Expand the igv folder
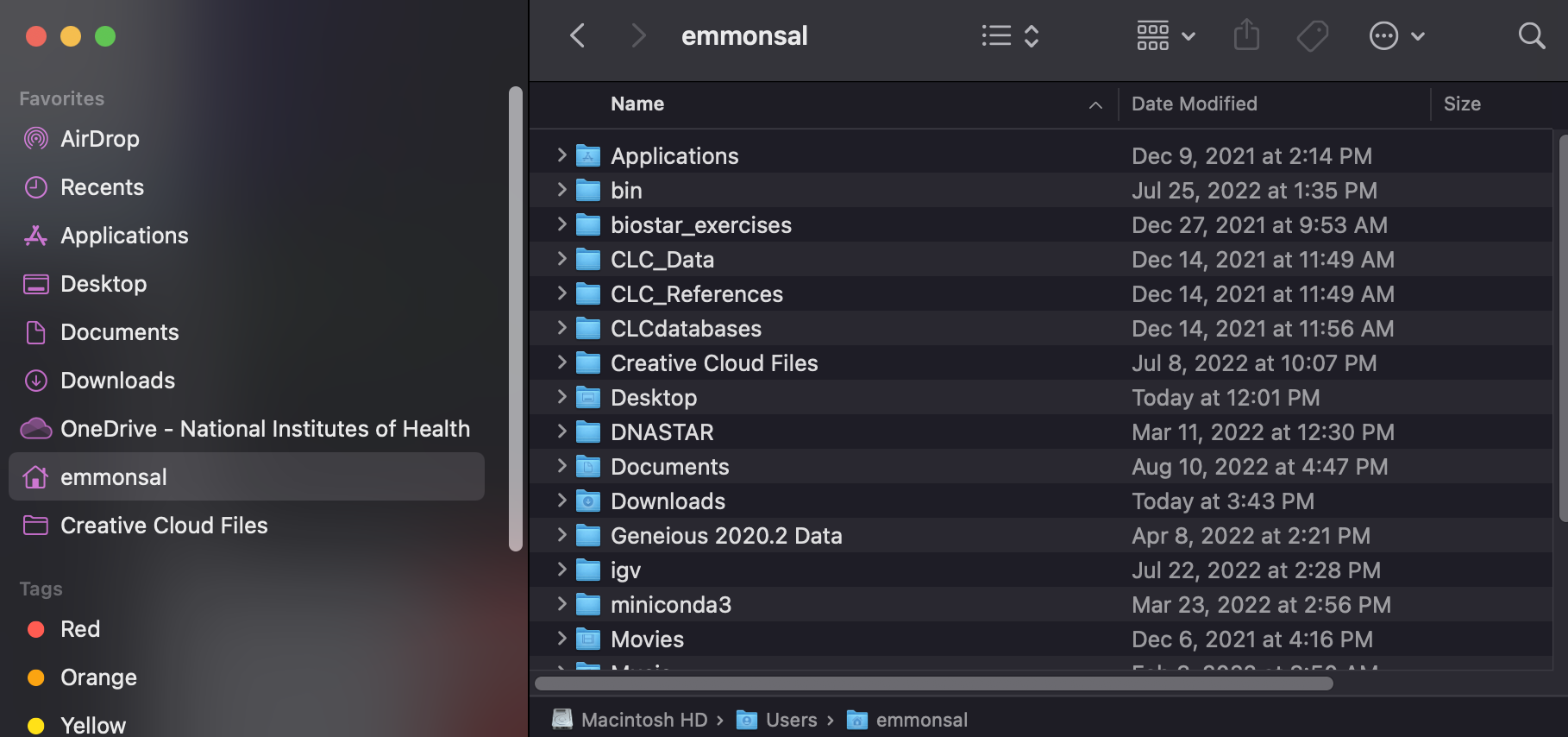The height and width of the screenshot is (737, 1568). (x=561, y=570)
